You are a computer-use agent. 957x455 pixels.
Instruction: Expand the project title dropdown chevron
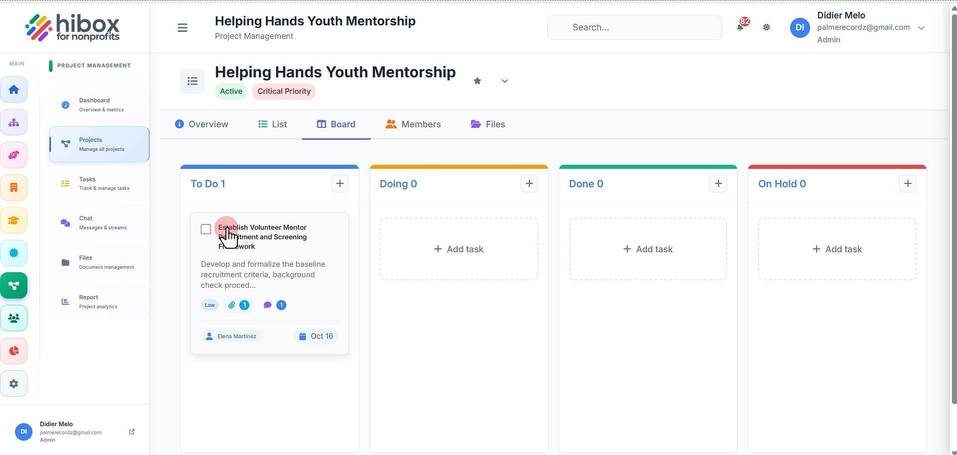[504, 81]
